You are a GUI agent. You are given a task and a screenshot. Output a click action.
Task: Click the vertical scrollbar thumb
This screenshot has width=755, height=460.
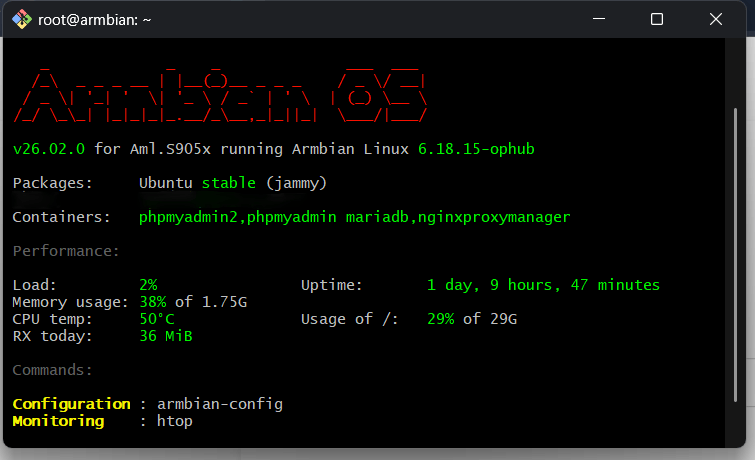[x=735, y=255]
